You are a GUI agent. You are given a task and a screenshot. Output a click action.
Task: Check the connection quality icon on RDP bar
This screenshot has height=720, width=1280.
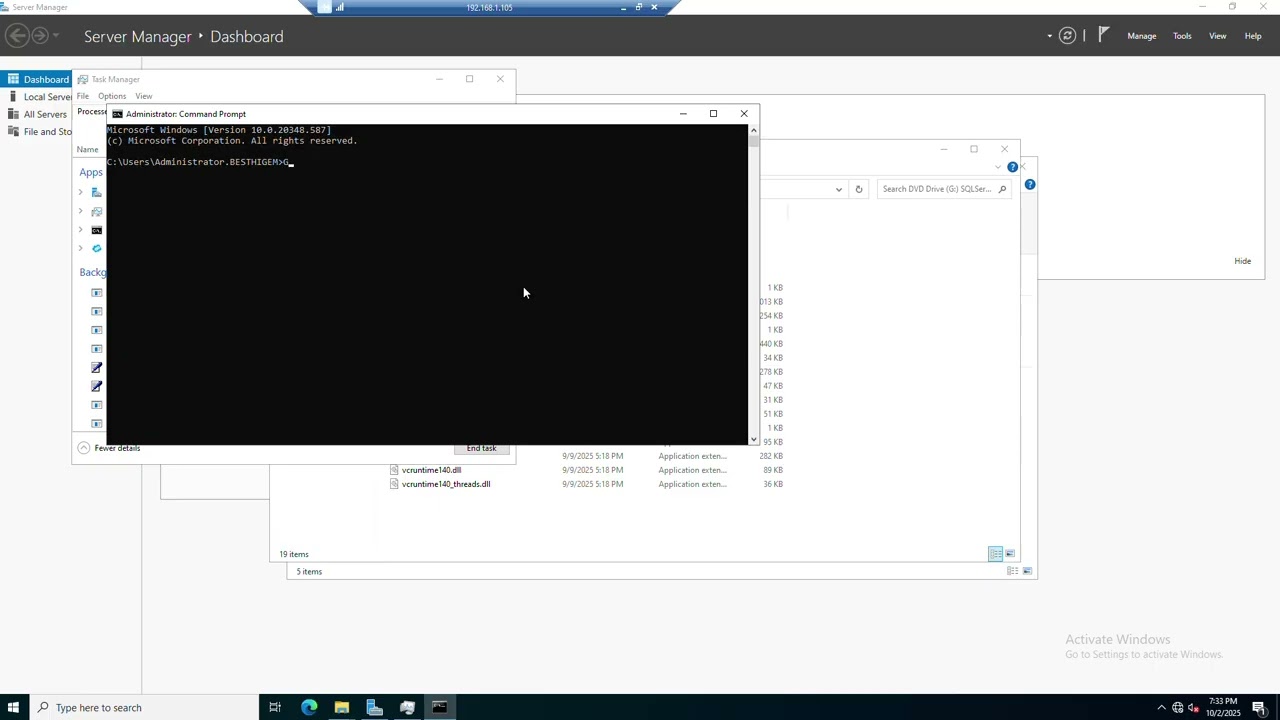coord(340,7)
